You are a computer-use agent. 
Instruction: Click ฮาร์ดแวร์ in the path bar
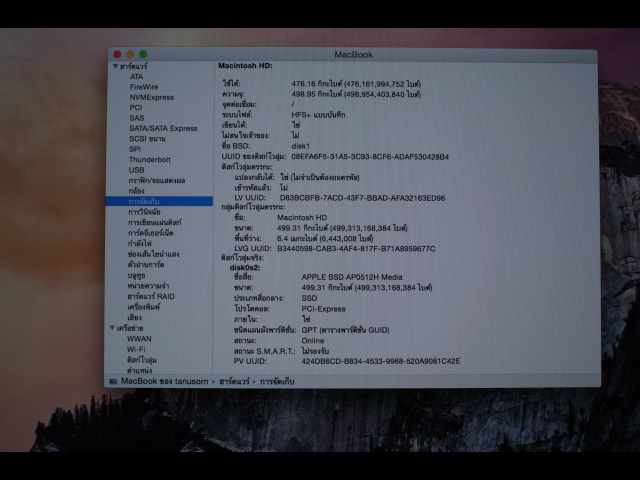click(234, 382)
